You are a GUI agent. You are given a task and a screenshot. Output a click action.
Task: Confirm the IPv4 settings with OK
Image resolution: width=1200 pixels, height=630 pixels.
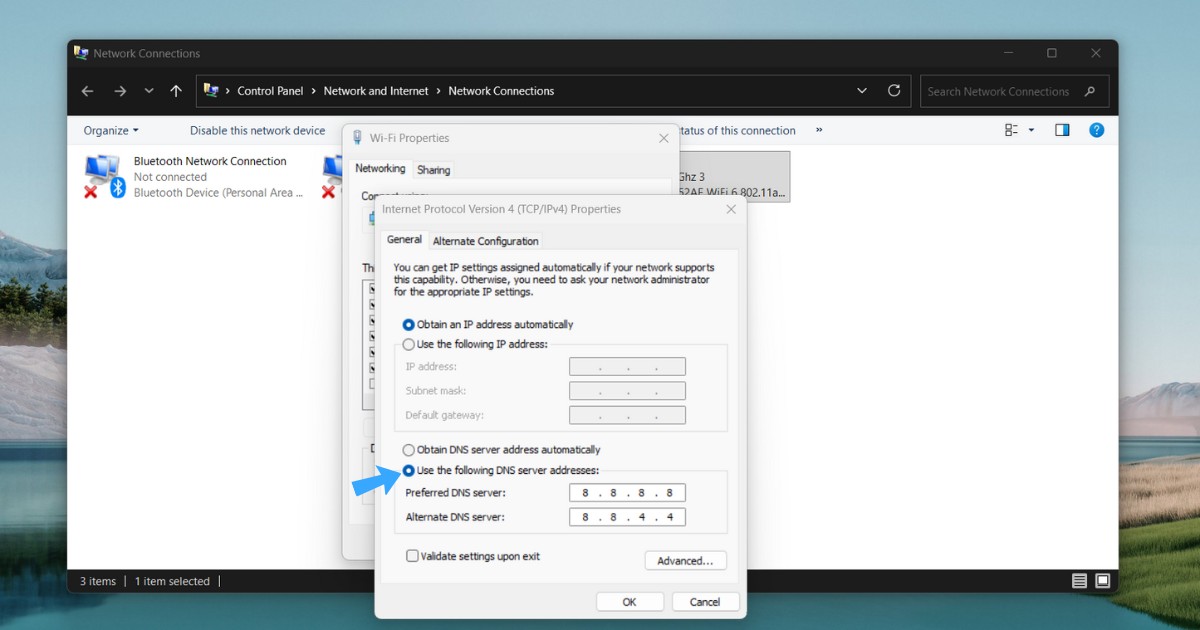(x=629, y=602)
